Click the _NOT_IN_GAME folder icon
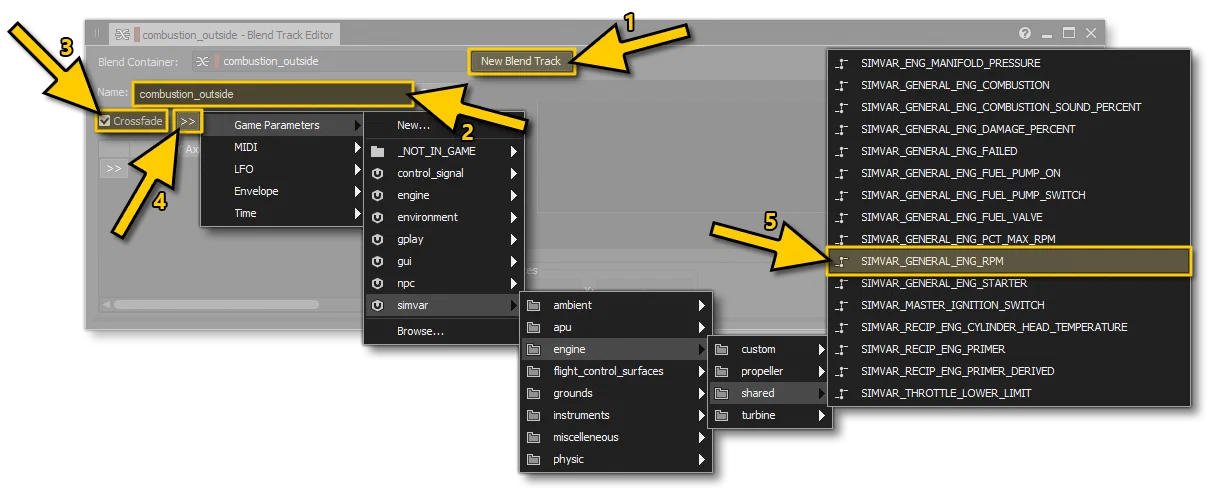Image resolution: width=1221 pixels, height=493 pixels. [377, 151]
